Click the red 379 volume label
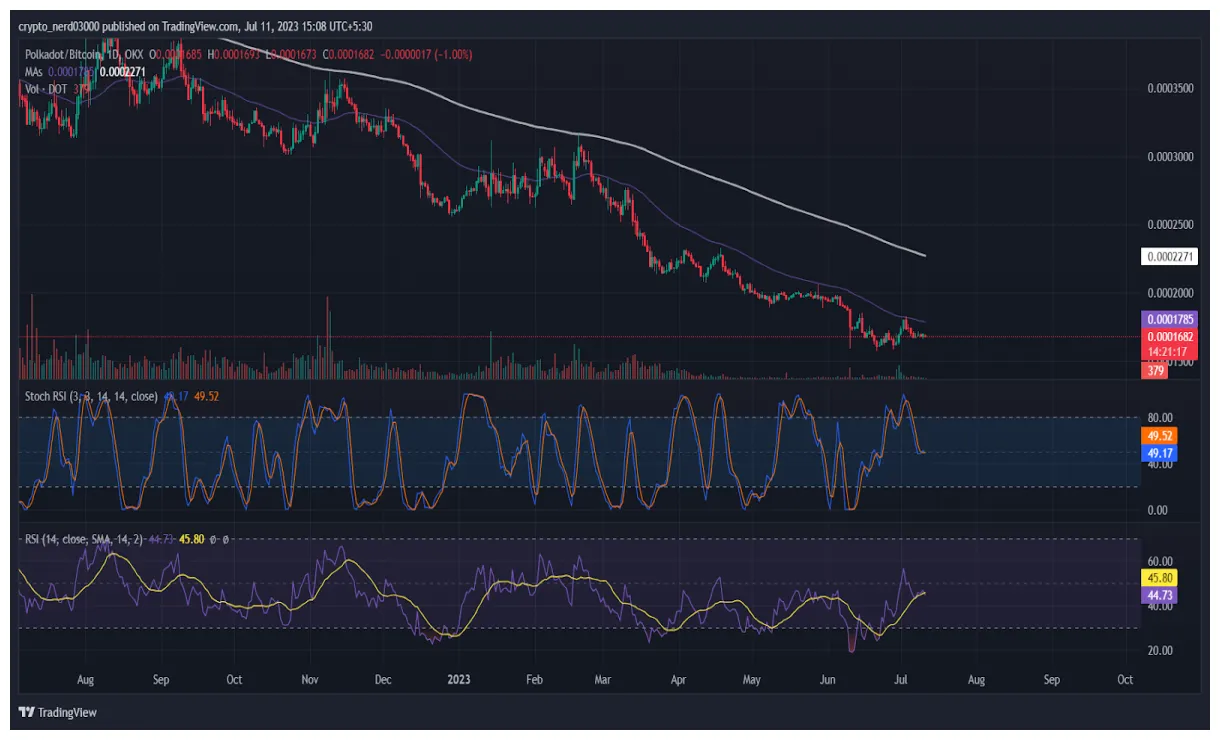 tap(1152, 371)
